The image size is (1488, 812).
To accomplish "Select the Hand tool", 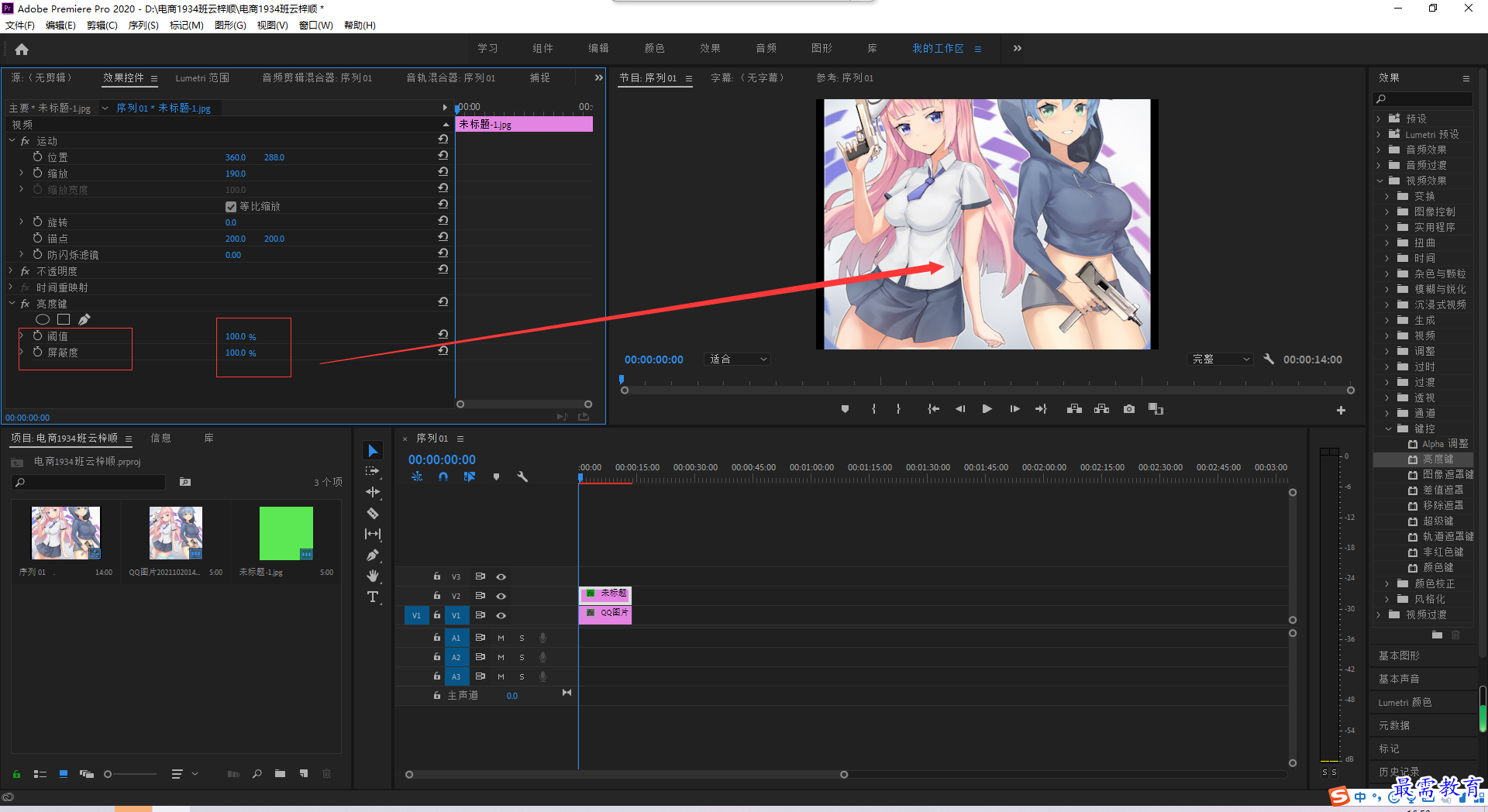I will click(x=373, y=576).
